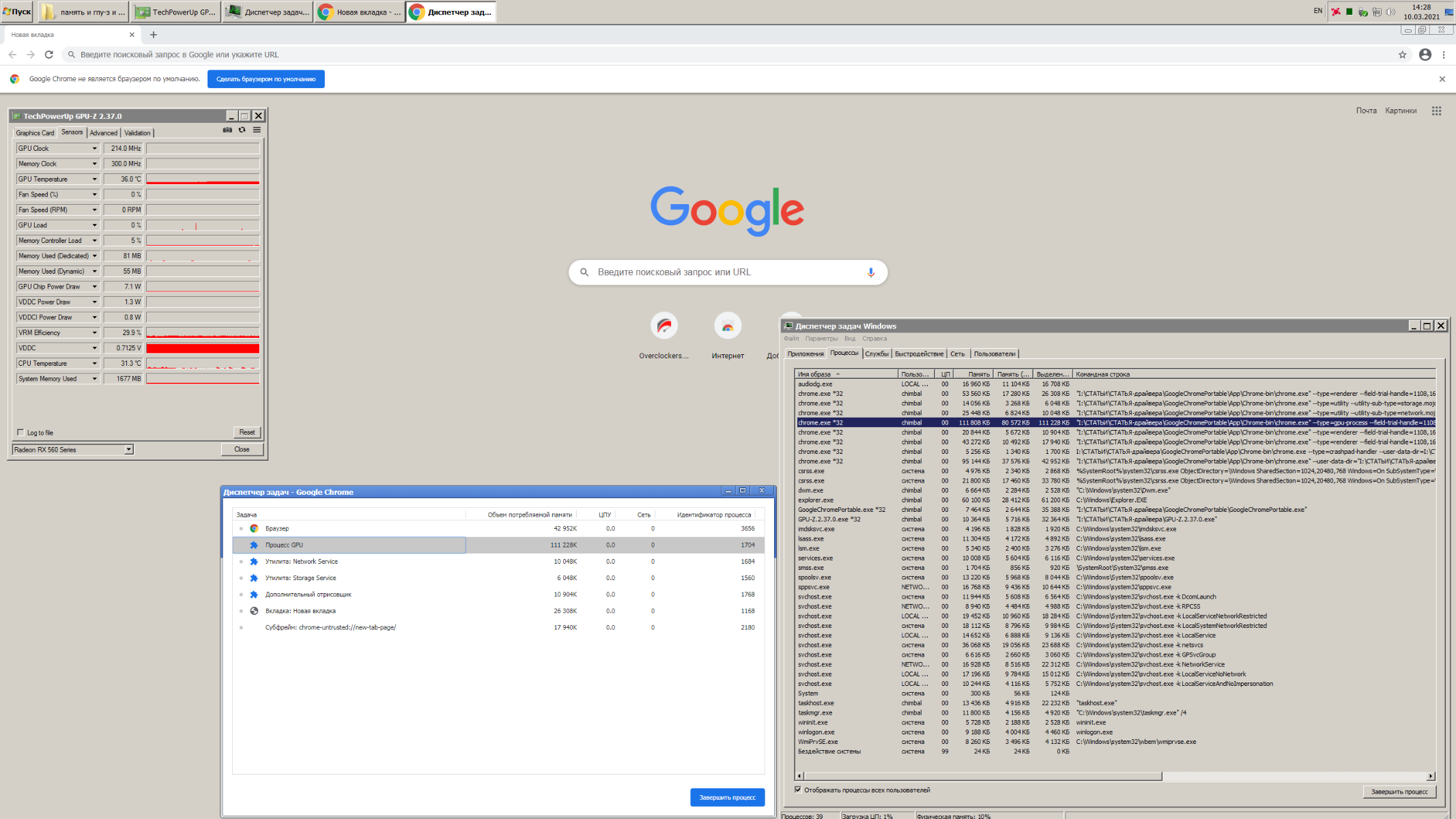This screenshot has height=819, width=1456.
Task: Toggle show processes from all users checkbox
Action: coord(798,790)
